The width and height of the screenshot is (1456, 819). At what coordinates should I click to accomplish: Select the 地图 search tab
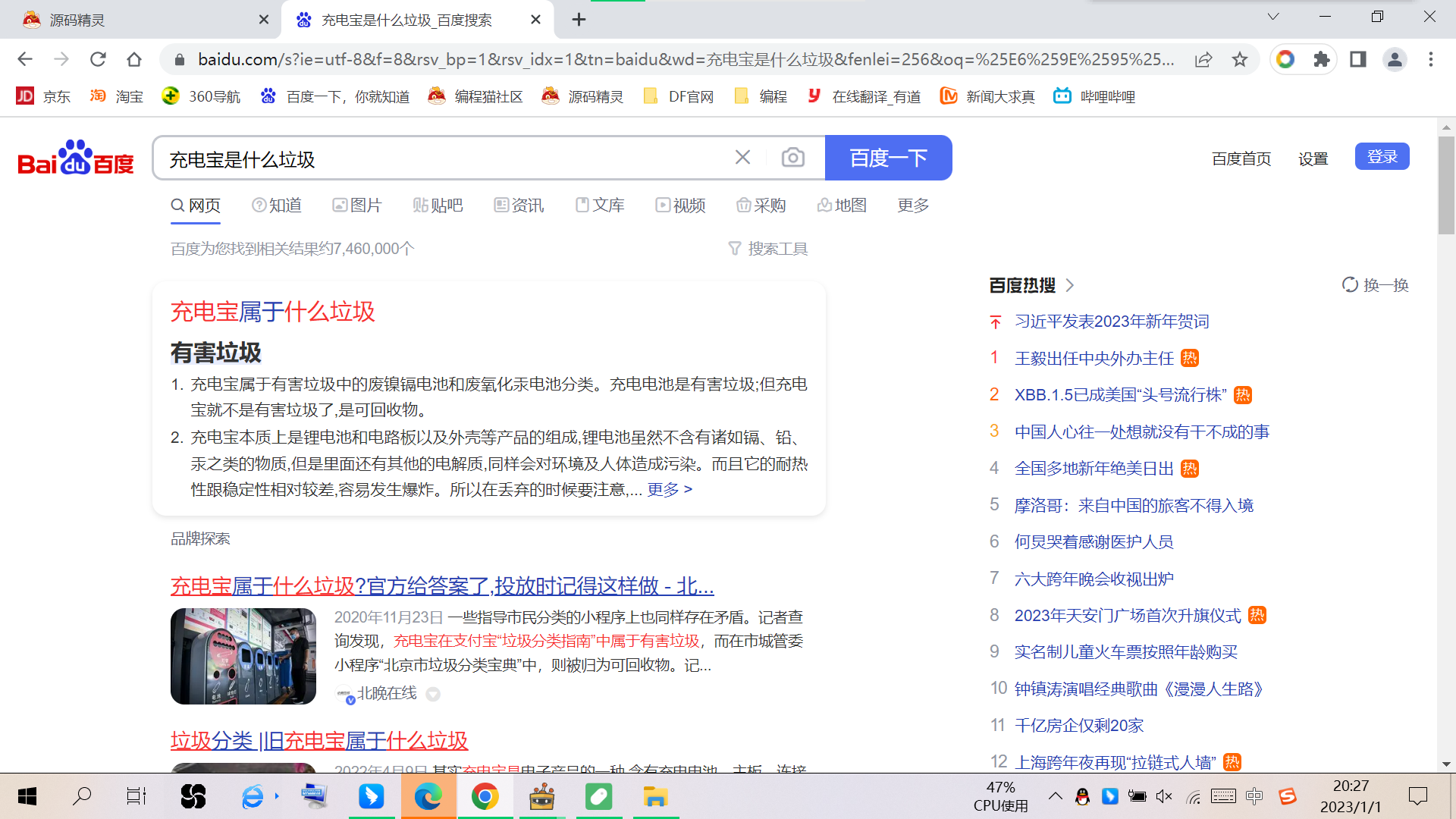pyautogui.click(x=842, y=206)
